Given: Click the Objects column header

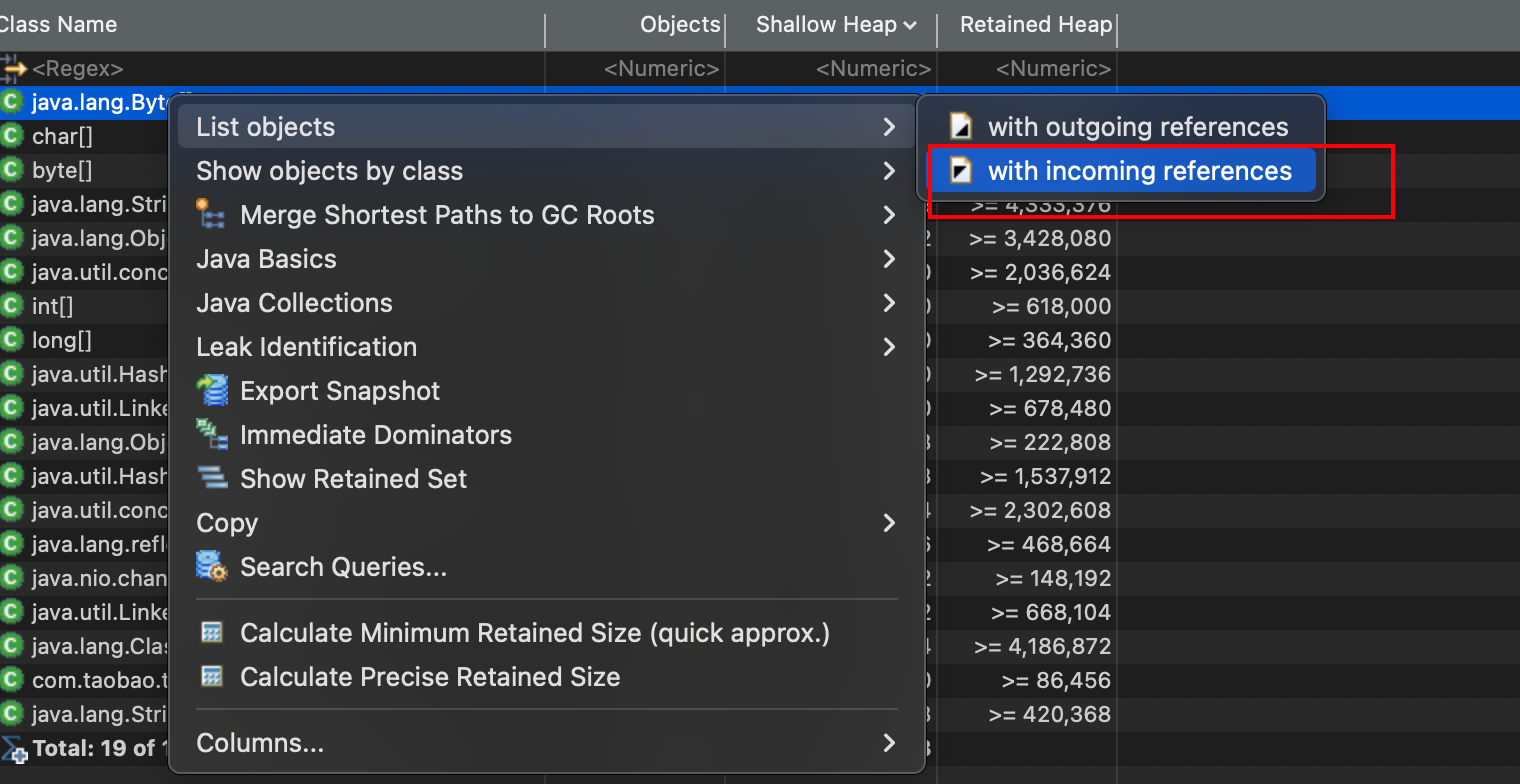Looking at the screenshot, I should pos(679,25).
